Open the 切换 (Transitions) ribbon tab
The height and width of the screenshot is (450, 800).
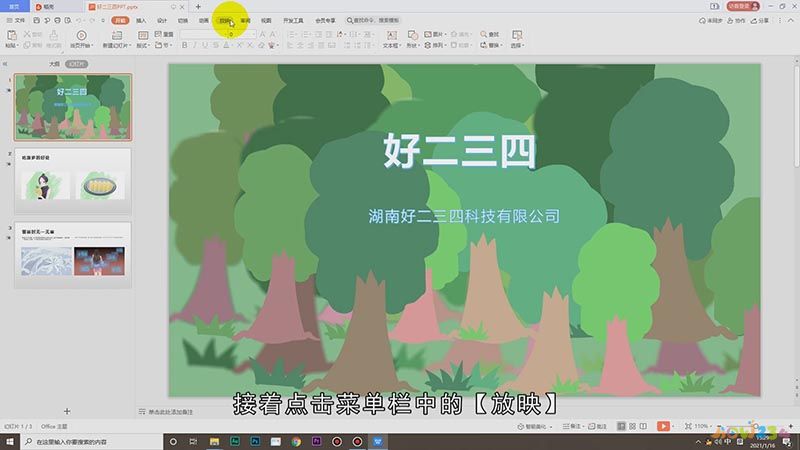click(183, 20)
